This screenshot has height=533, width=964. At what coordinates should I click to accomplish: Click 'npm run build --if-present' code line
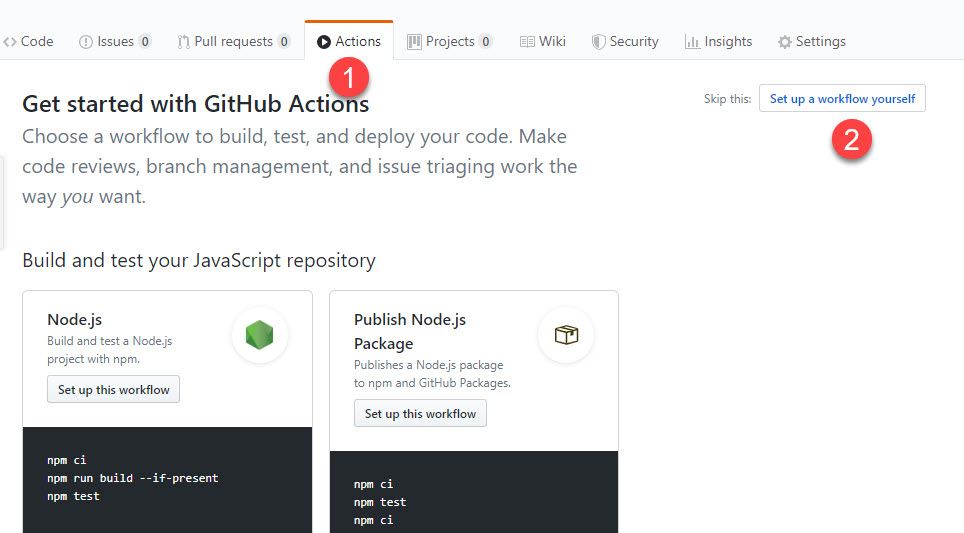(133, 478)
